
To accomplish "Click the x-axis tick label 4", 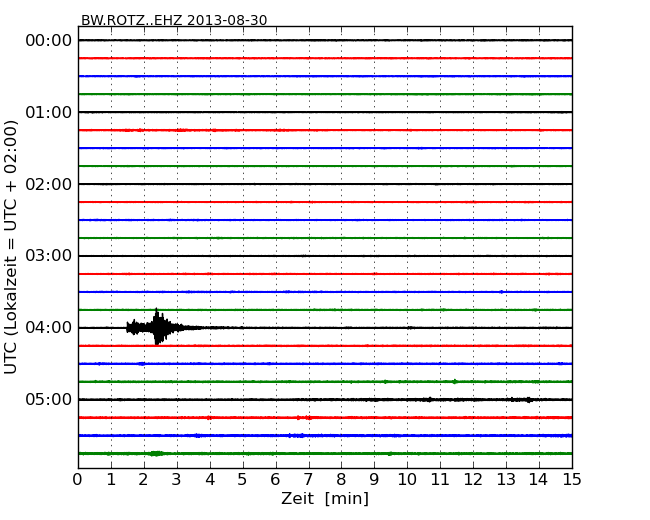I will click(210, 480).
